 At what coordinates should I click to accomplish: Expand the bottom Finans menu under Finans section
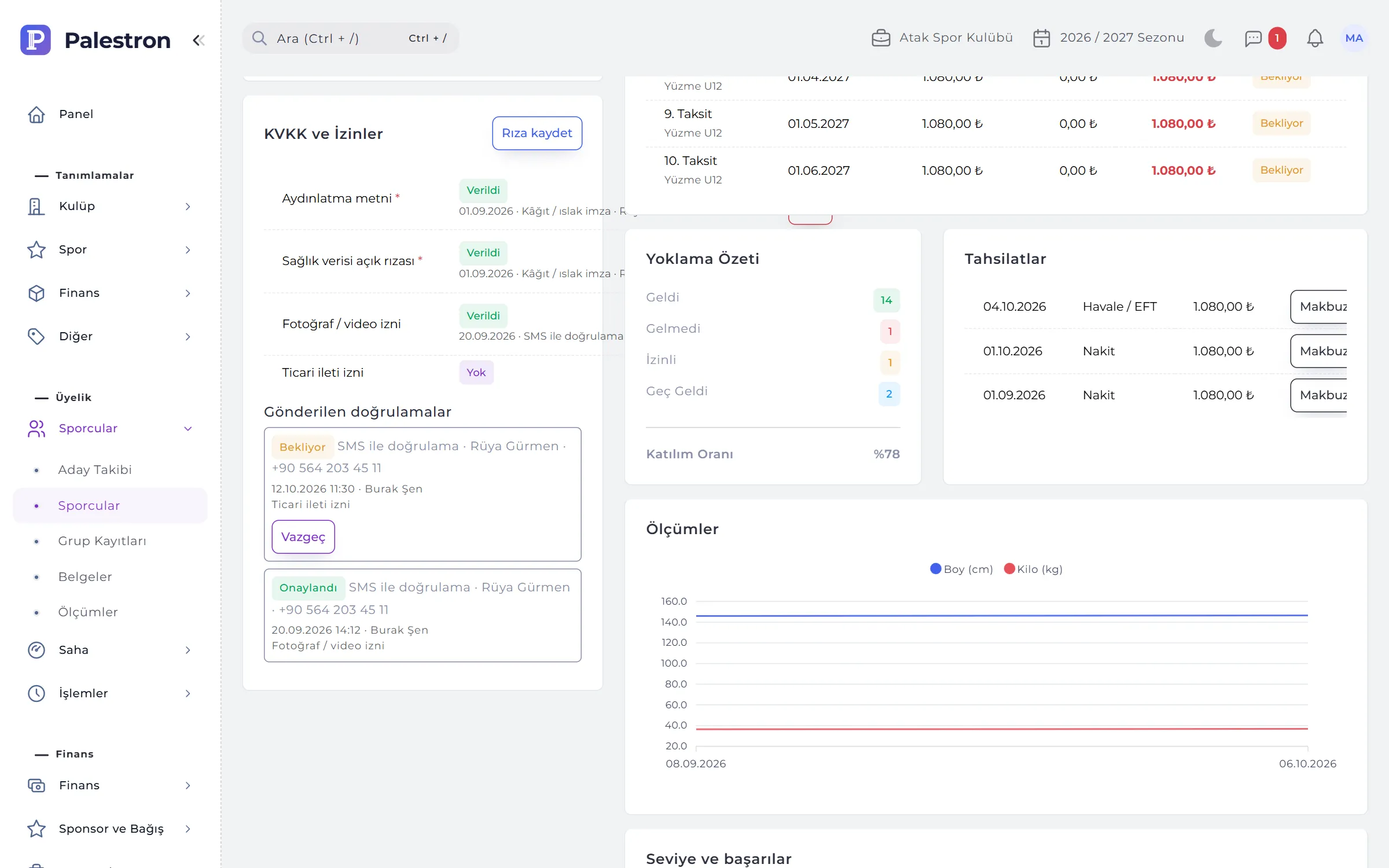(110, 785)
